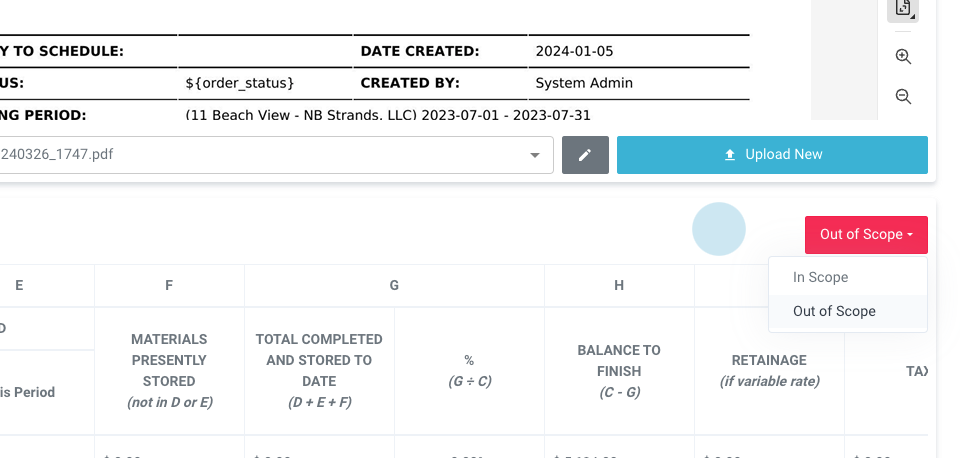Click the column G header
The image size is (960, 458).
click(394, 286)
